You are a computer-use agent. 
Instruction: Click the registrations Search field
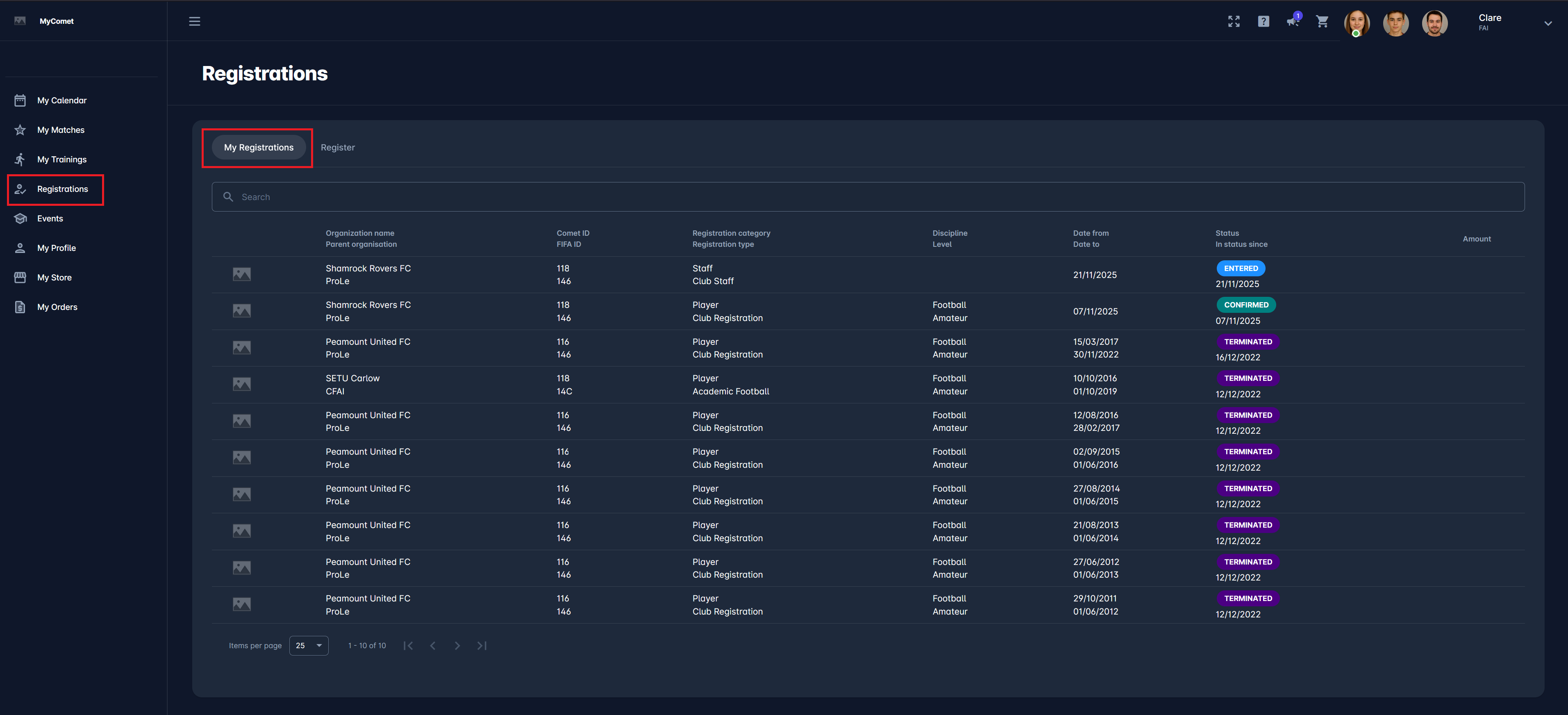click(x=867, y=197)
